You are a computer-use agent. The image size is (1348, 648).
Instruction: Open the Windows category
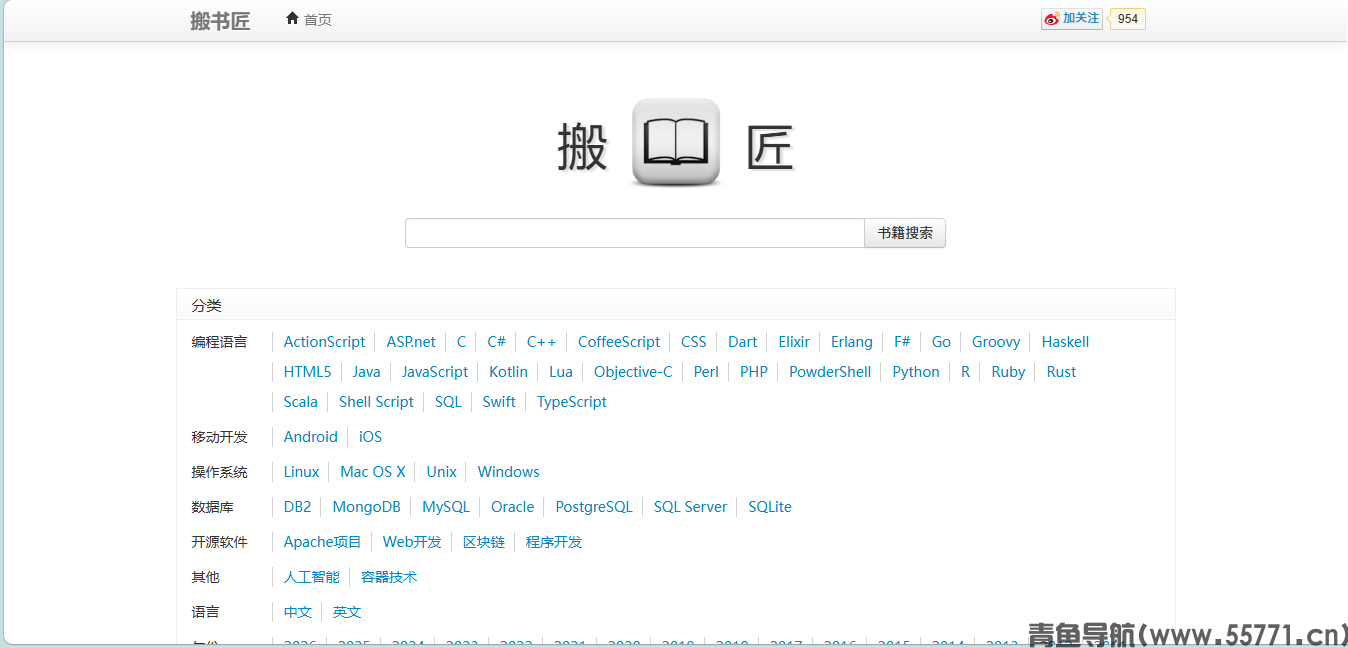pos(508,472)
